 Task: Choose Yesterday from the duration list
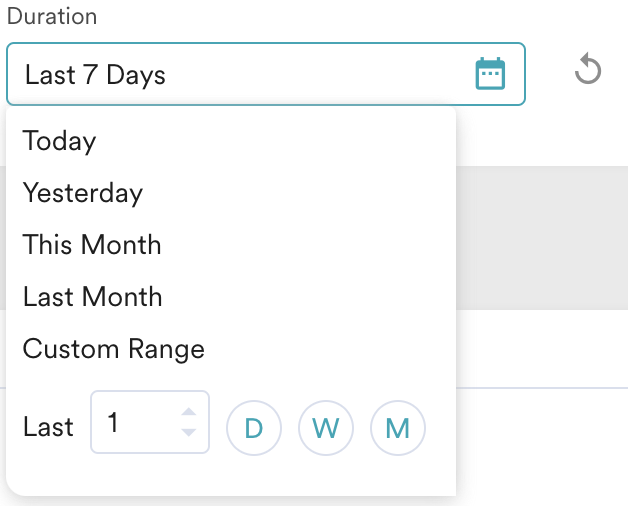pos(83,193)
